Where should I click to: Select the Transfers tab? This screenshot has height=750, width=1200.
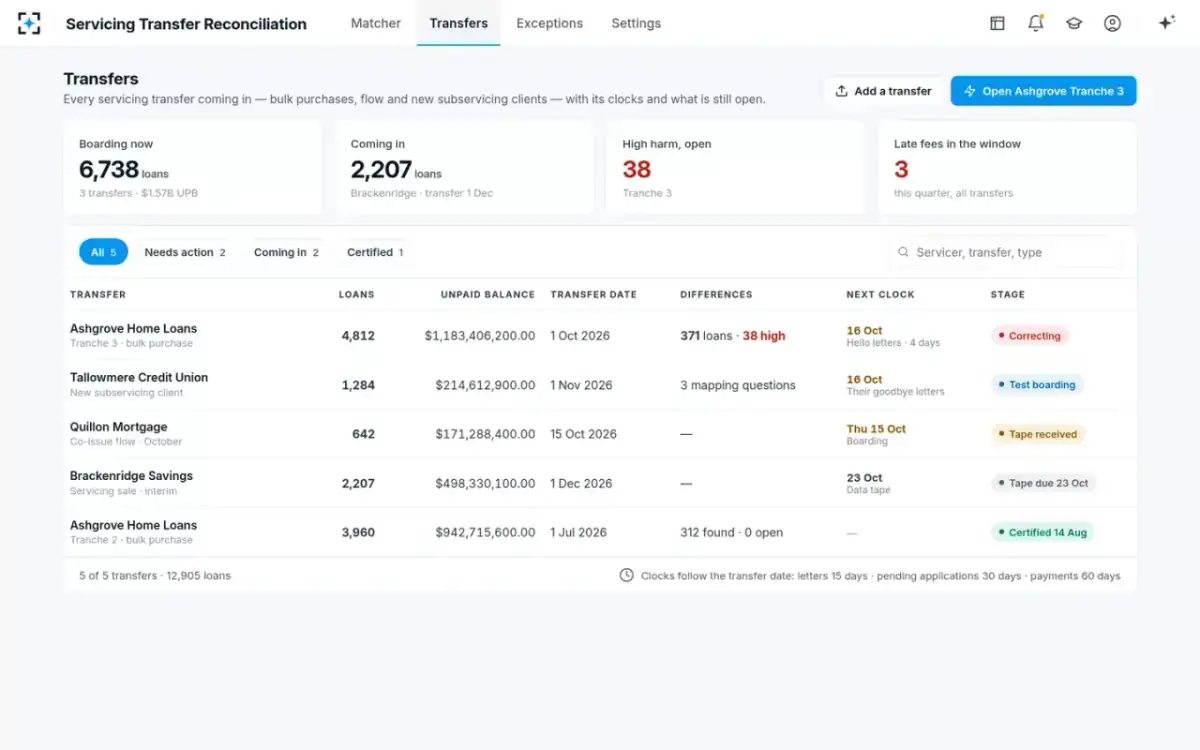click(459, 23)
